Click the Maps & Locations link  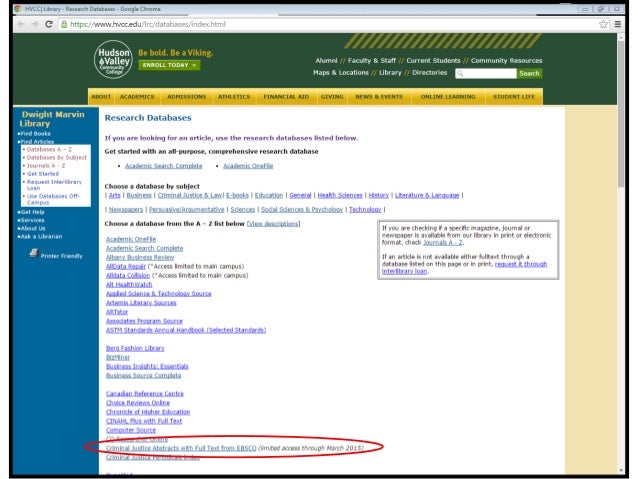click(x=341, y=72)
